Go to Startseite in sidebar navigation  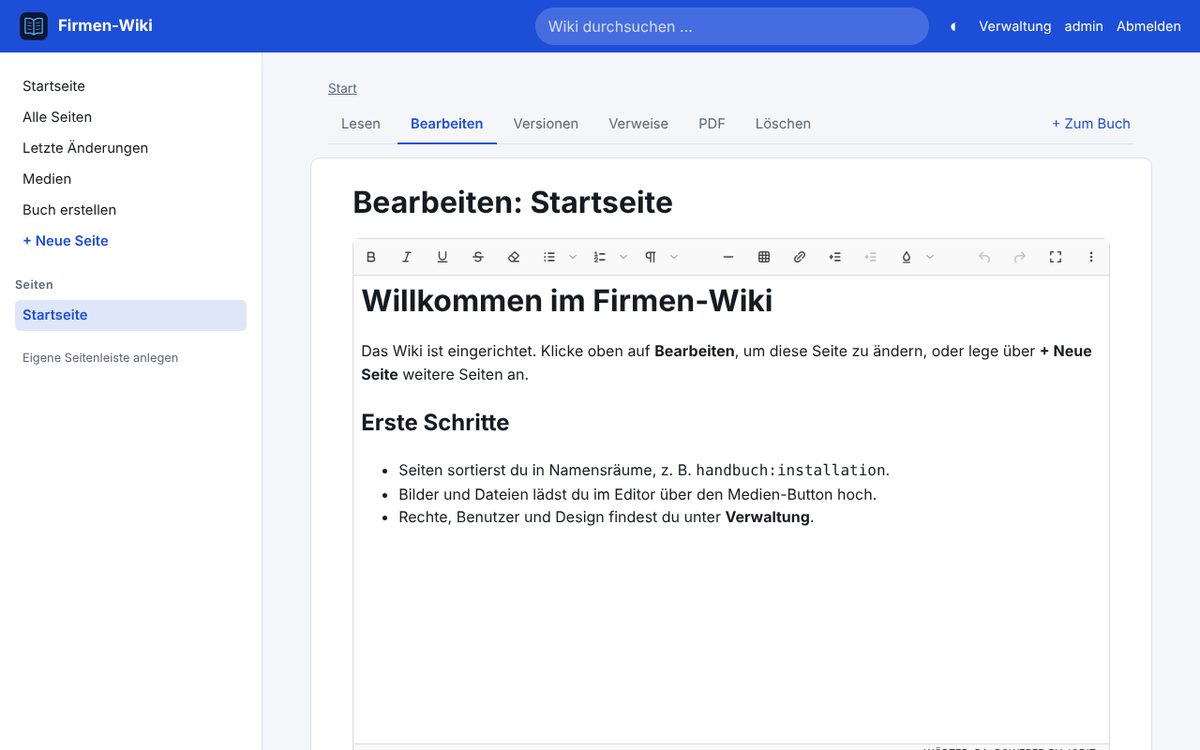(x=54, y=86)
